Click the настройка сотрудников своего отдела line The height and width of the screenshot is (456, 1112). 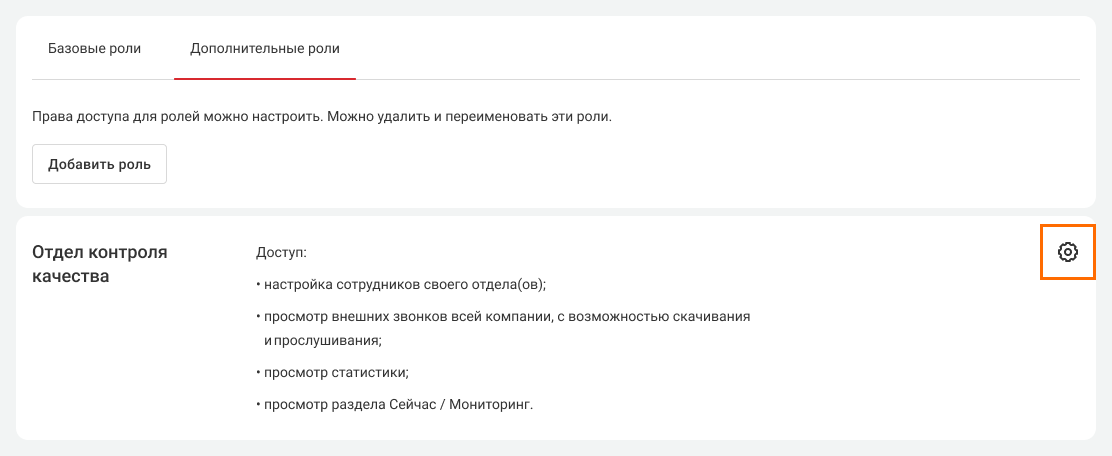click(404, 284)
